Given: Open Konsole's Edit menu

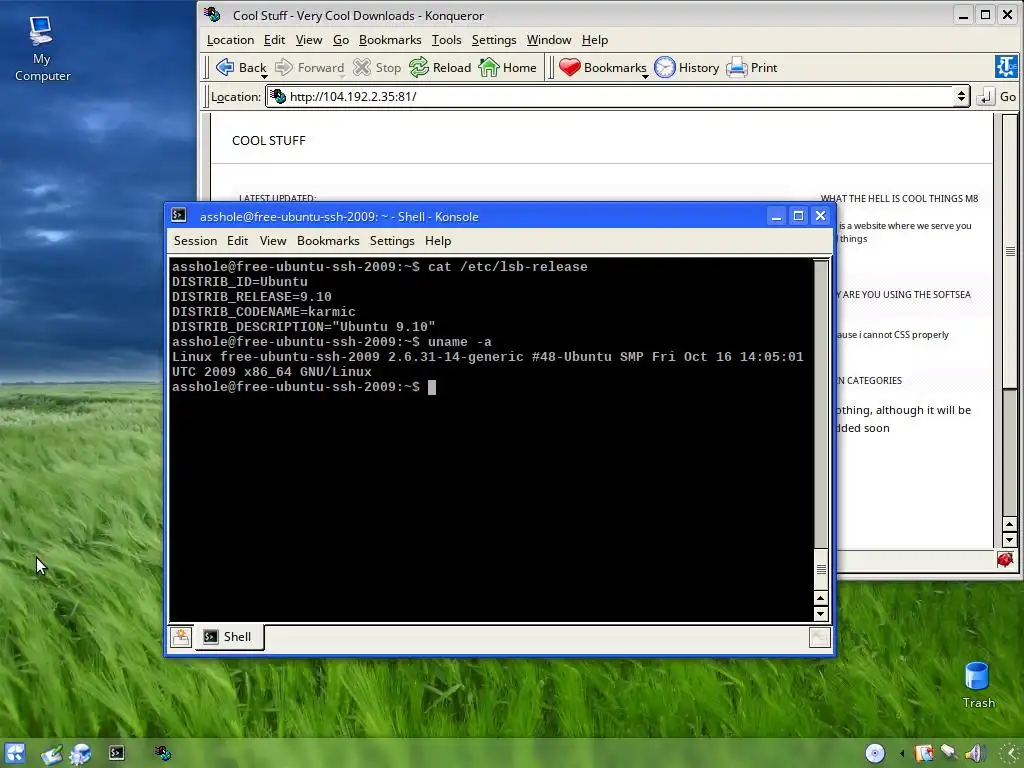Looking at the screenshot, I should tap(238, 241).
